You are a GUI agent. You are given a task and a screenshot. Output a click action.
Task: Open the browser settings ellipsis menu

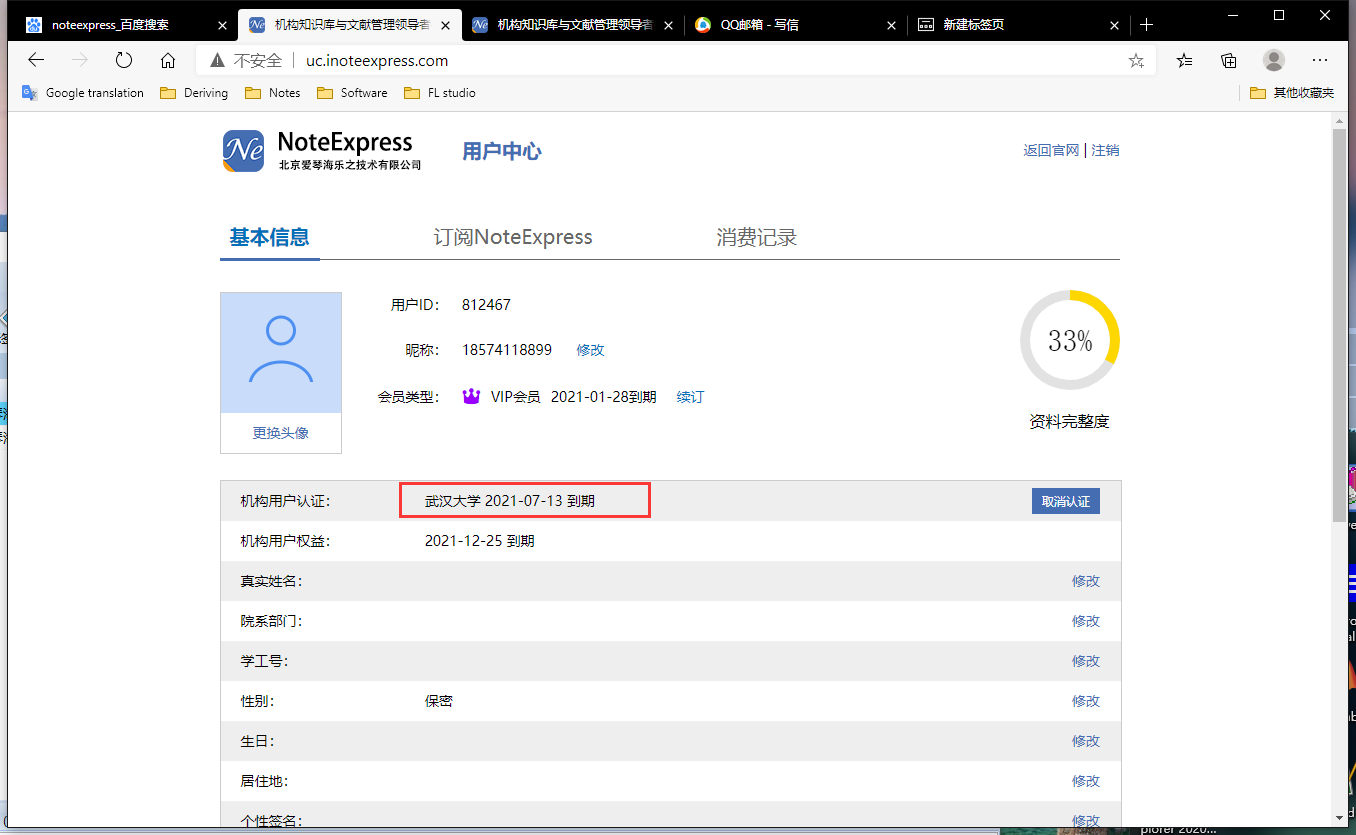coord(1319,60)
